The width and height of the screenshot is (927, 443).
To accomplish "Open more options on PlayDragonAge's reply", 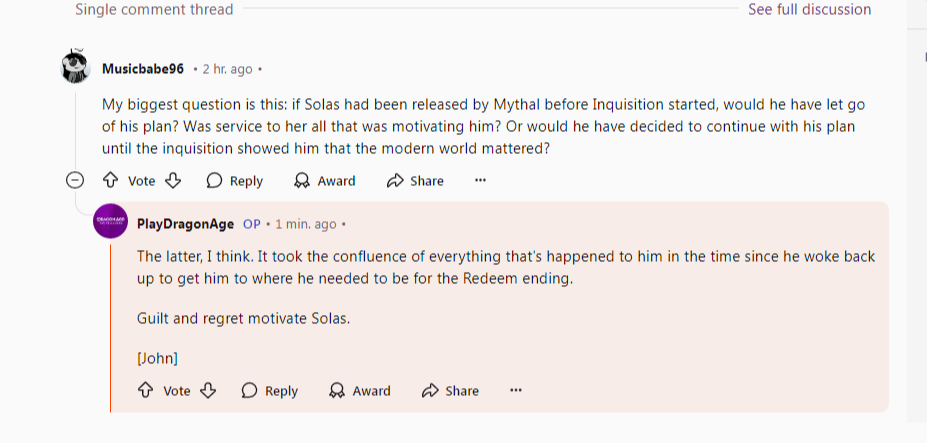I will (515, 391).
